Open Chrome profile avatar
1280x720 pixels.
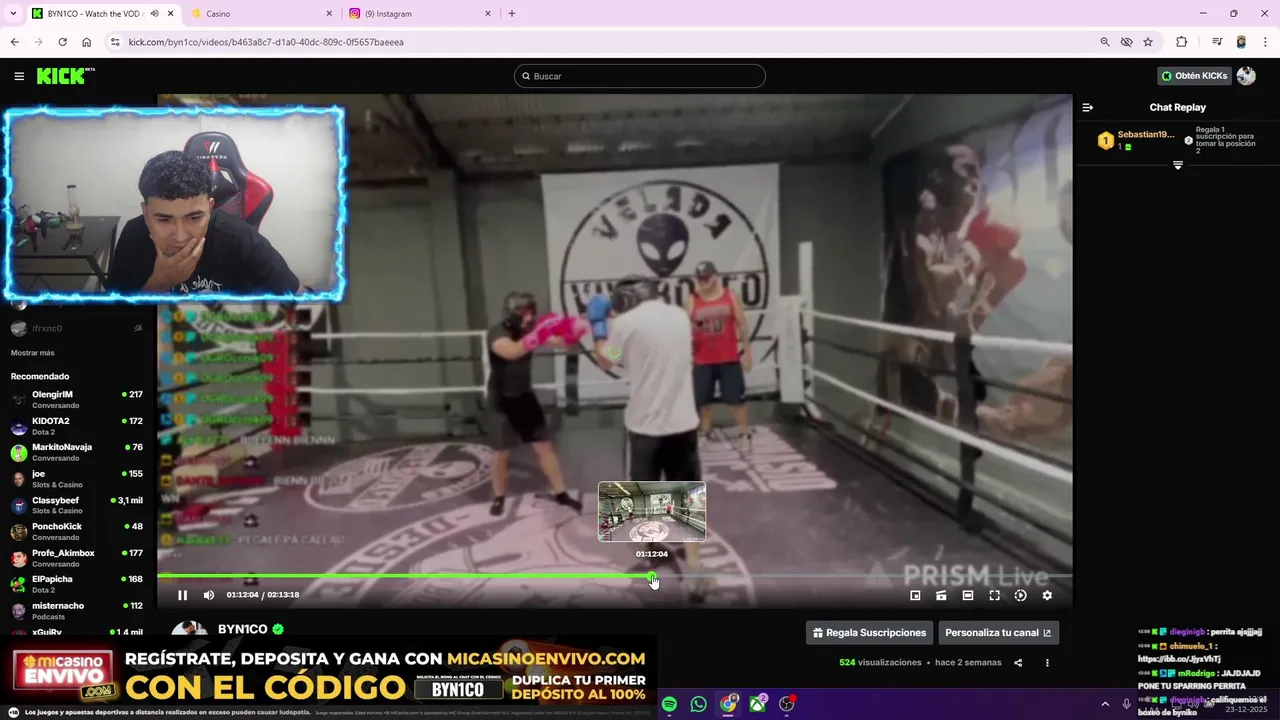[x=1241, y=42]
